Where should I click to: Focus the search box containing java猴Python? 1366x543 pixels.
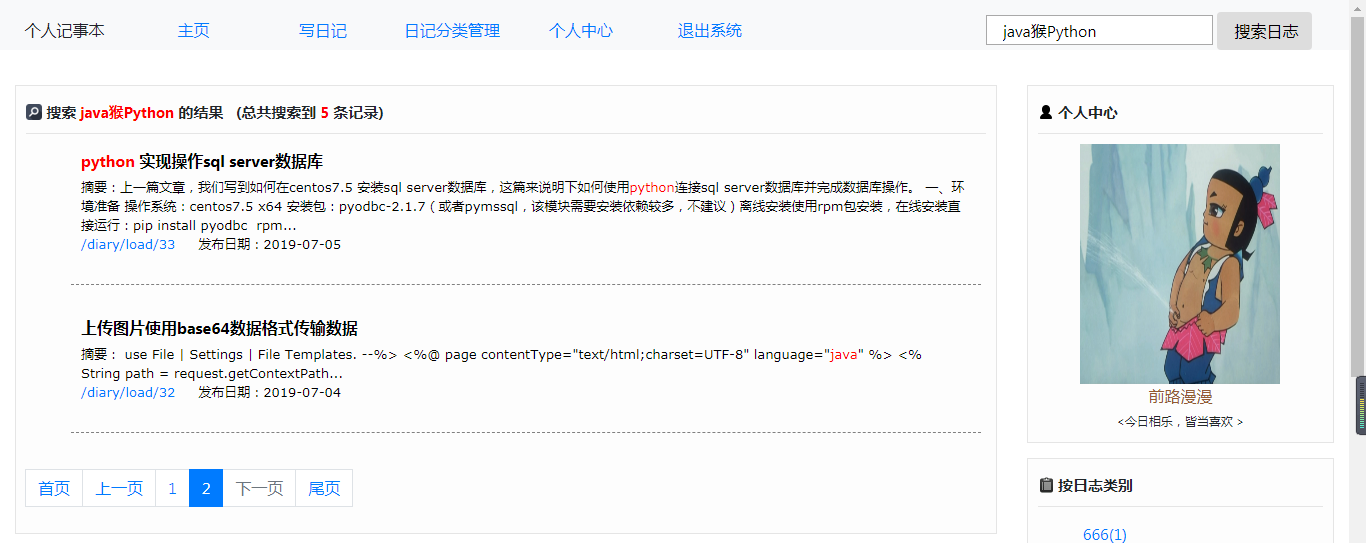[x=1099, y=30]
